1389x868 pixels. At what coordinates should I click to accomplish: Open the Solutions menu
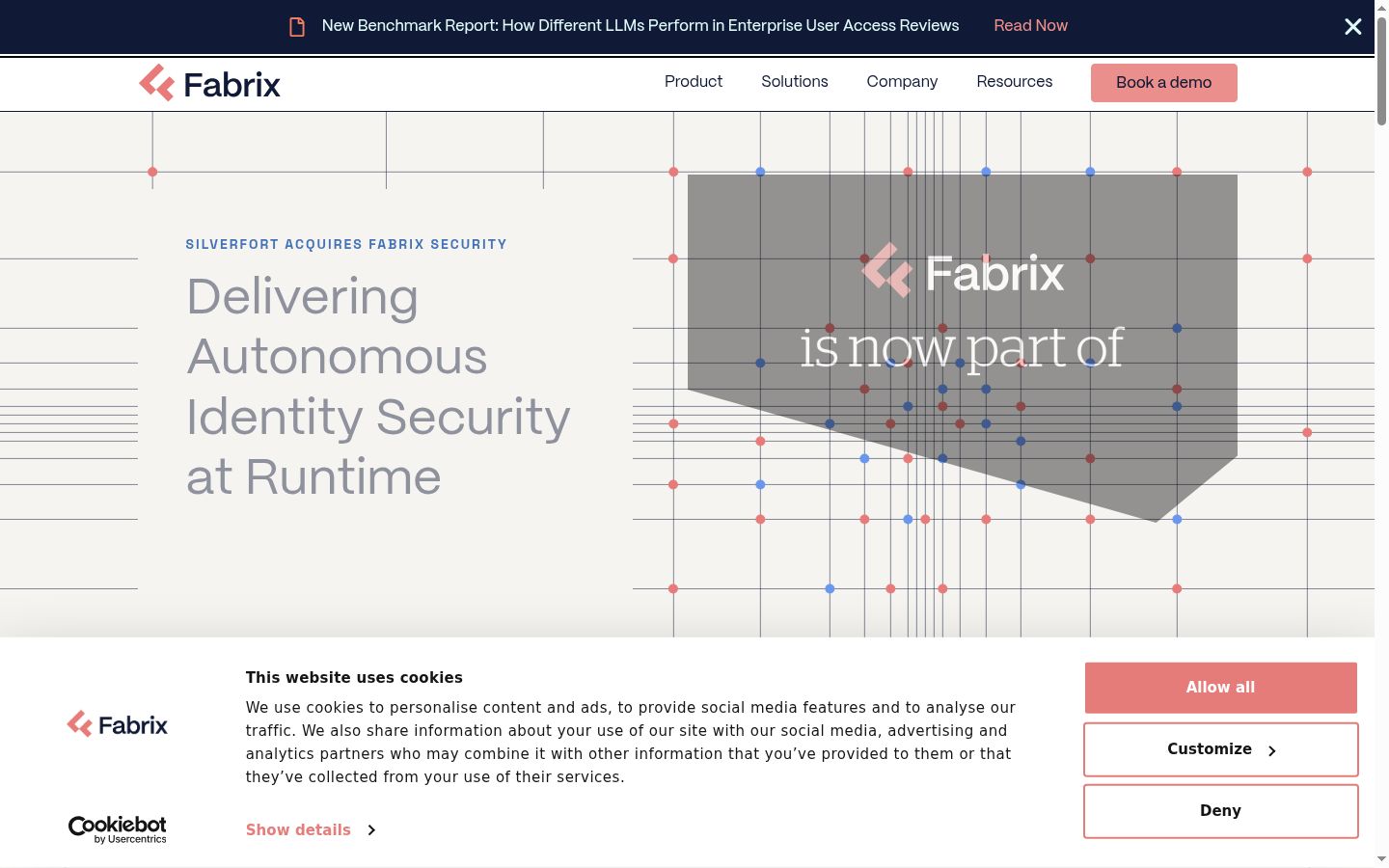(x=795, y=82)
